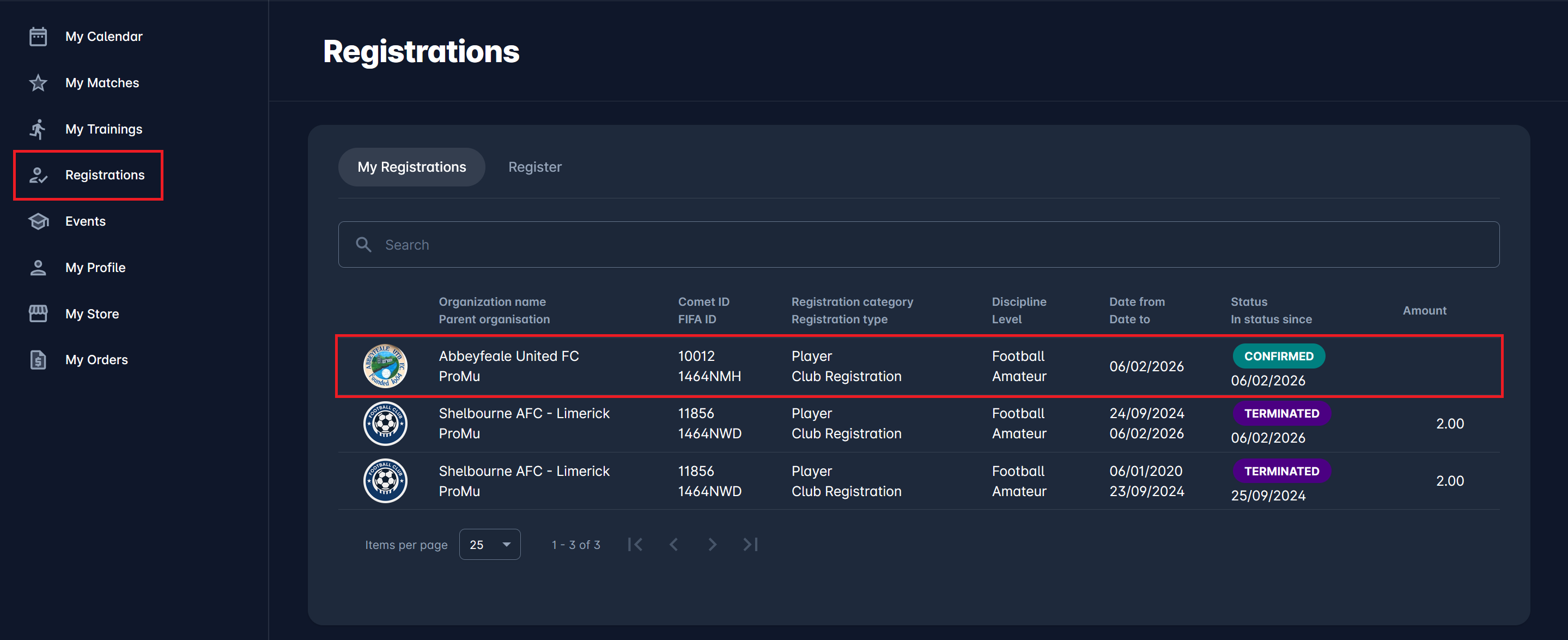
Task: Go to next page arrow
Action: 712,545
